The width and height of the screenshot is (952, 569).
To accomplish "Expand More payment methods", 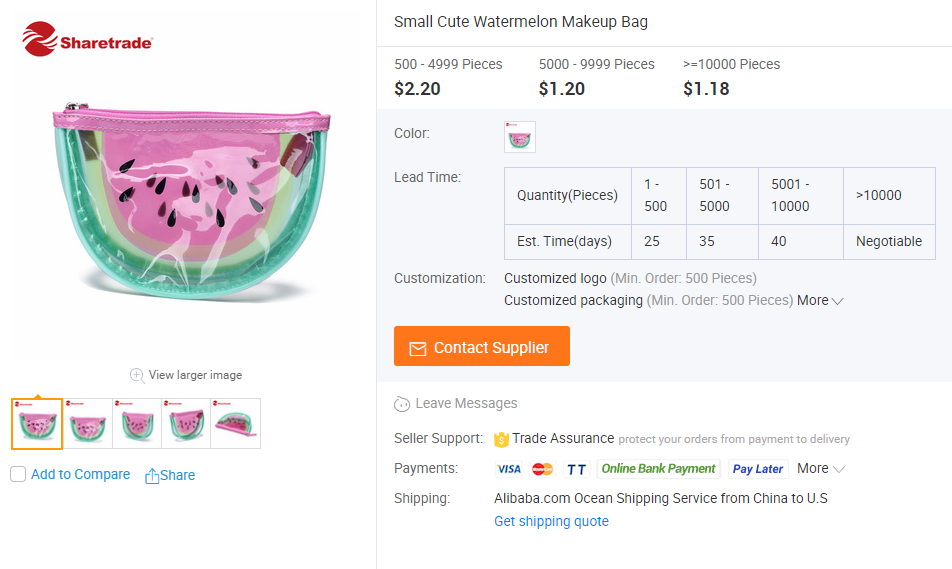I will (x=820, y=468).
